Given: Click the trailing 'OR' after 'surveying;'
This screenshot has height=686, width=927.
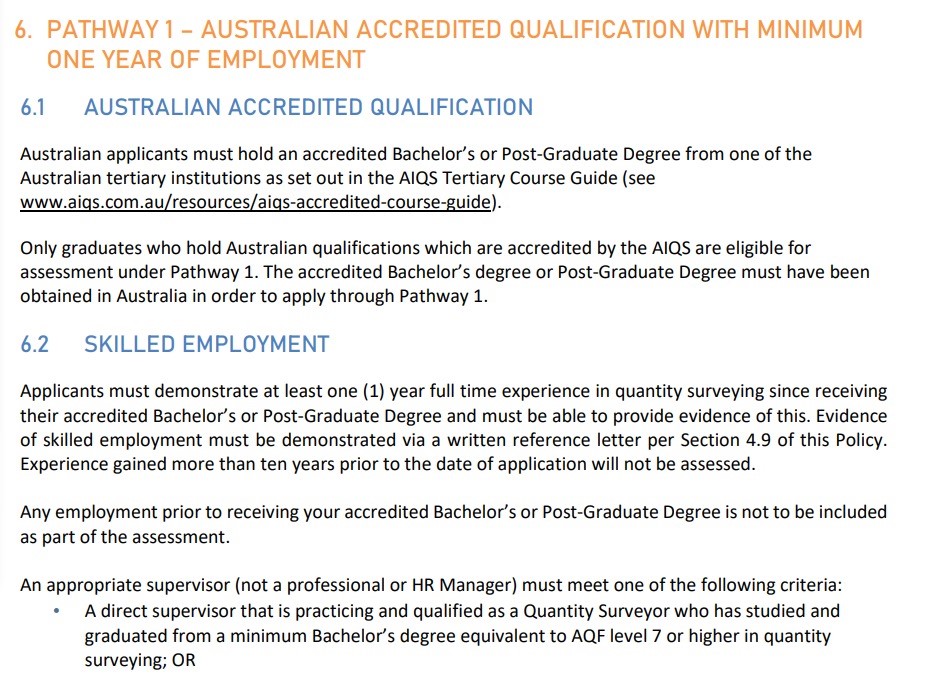Looking at the screenshot, I should 183,660.
